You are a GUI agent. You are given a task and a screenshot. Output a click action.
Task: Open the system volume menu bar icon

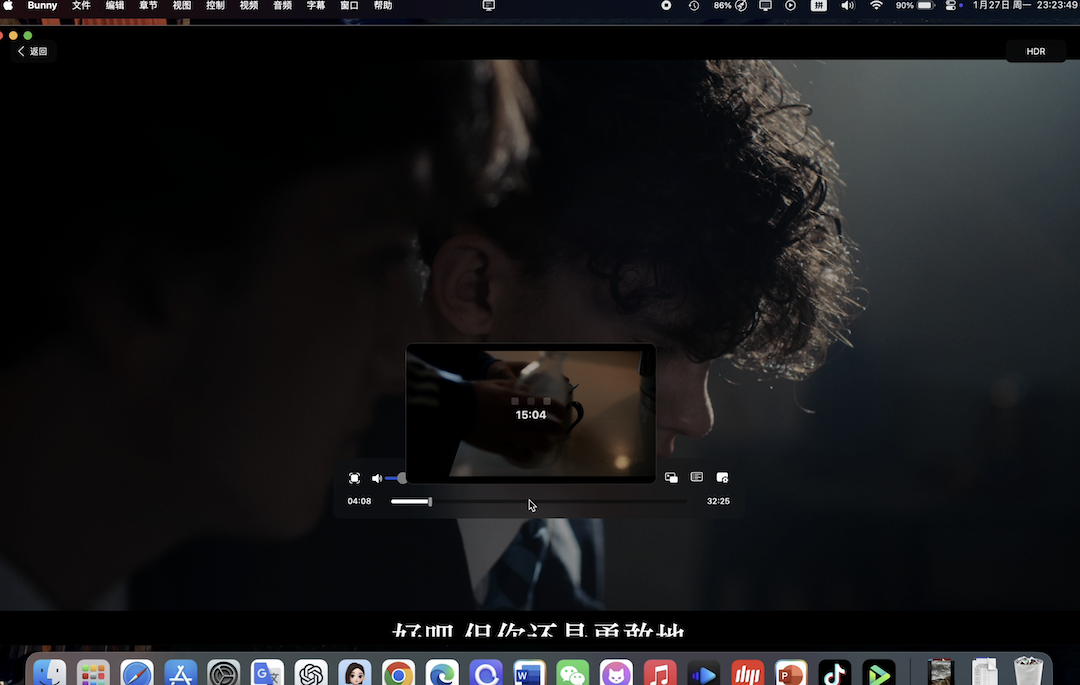848,6
